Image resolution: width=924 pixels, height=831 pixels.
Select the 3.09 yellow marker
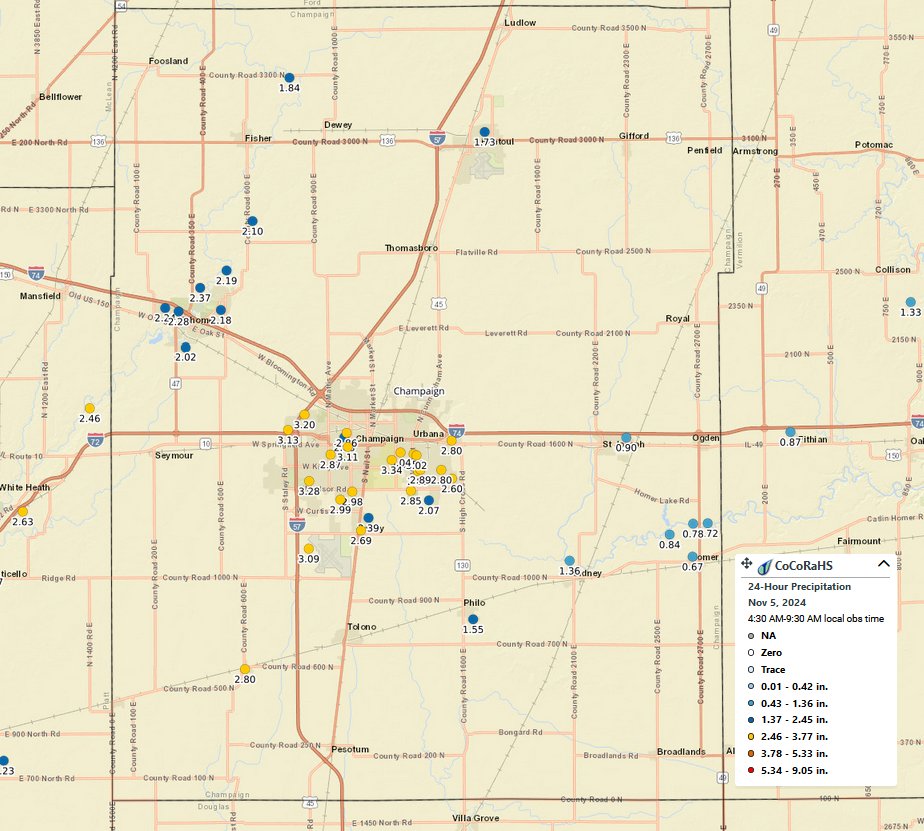pos(309,549)
